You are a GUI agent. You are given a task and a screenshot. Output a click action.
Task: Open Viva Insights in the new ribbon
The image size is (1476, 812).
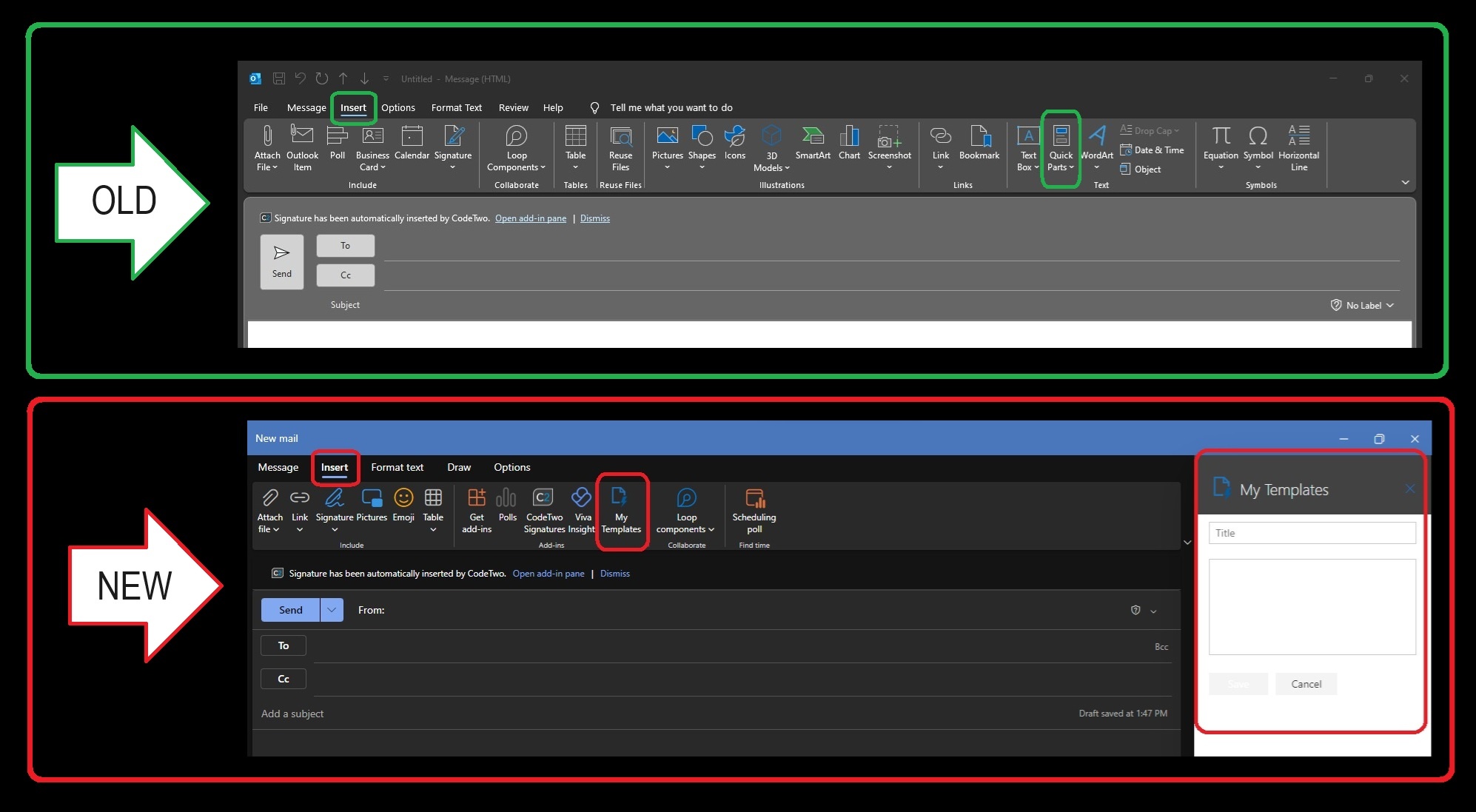(582, 511)
